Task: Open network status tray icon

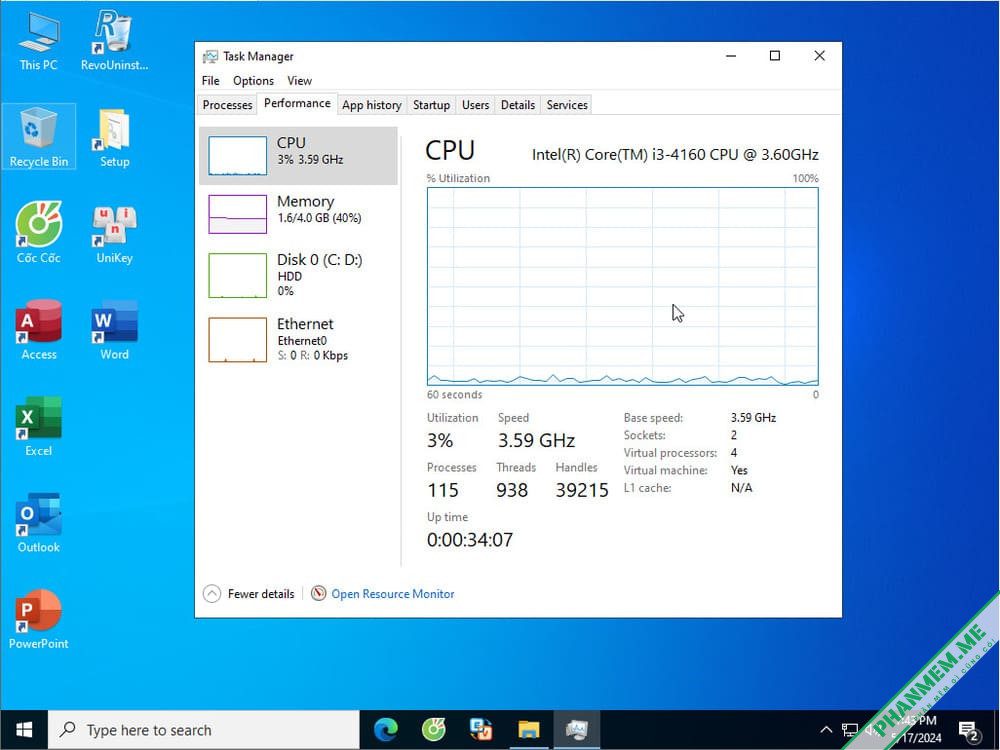Action: tap(850, 730)
